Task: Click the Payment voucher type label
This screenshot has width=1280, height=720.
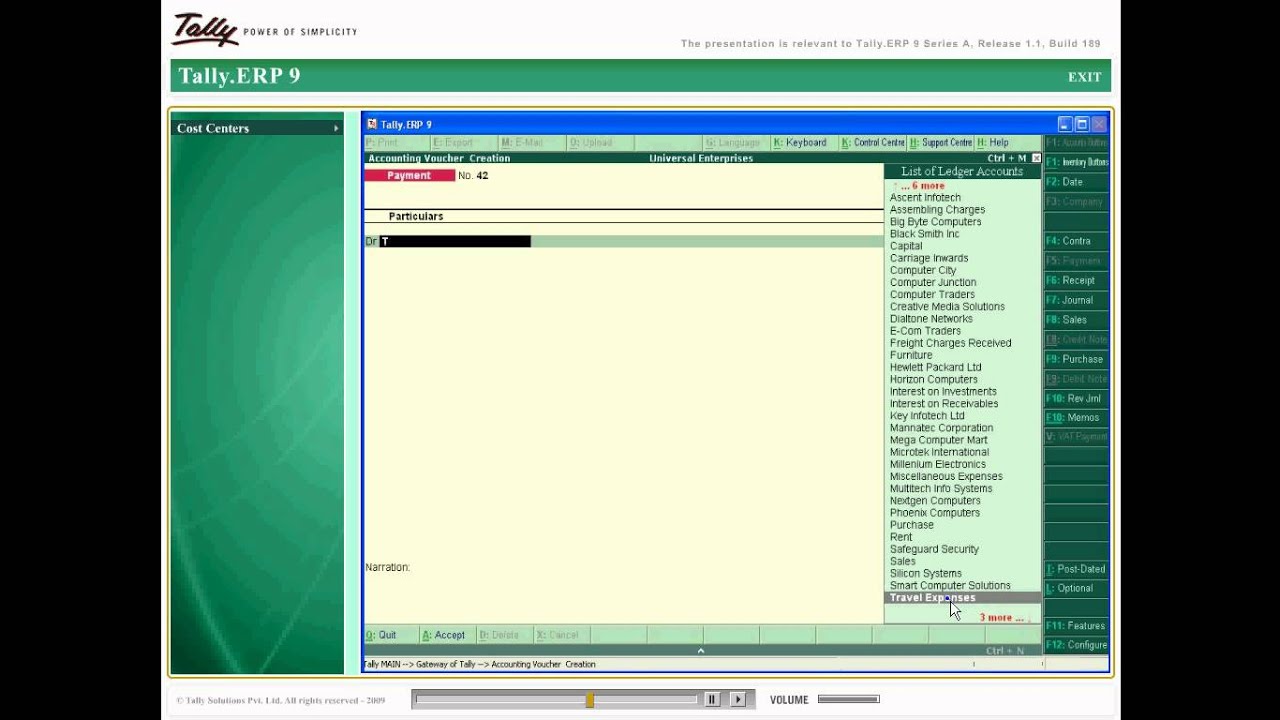Action: (409, 176)
